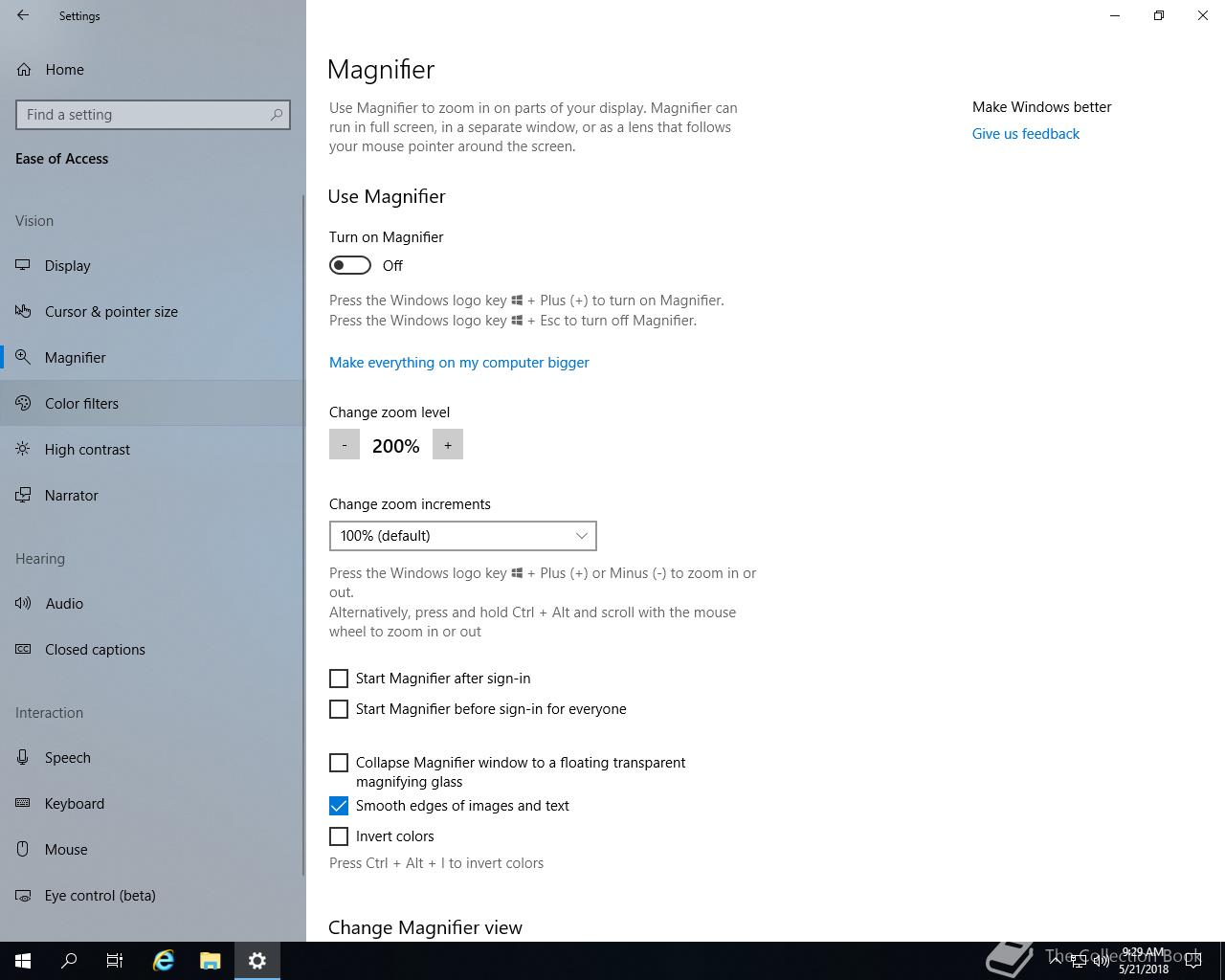Open Narrator settings
1225x980 pixels.
click(153, 495)
